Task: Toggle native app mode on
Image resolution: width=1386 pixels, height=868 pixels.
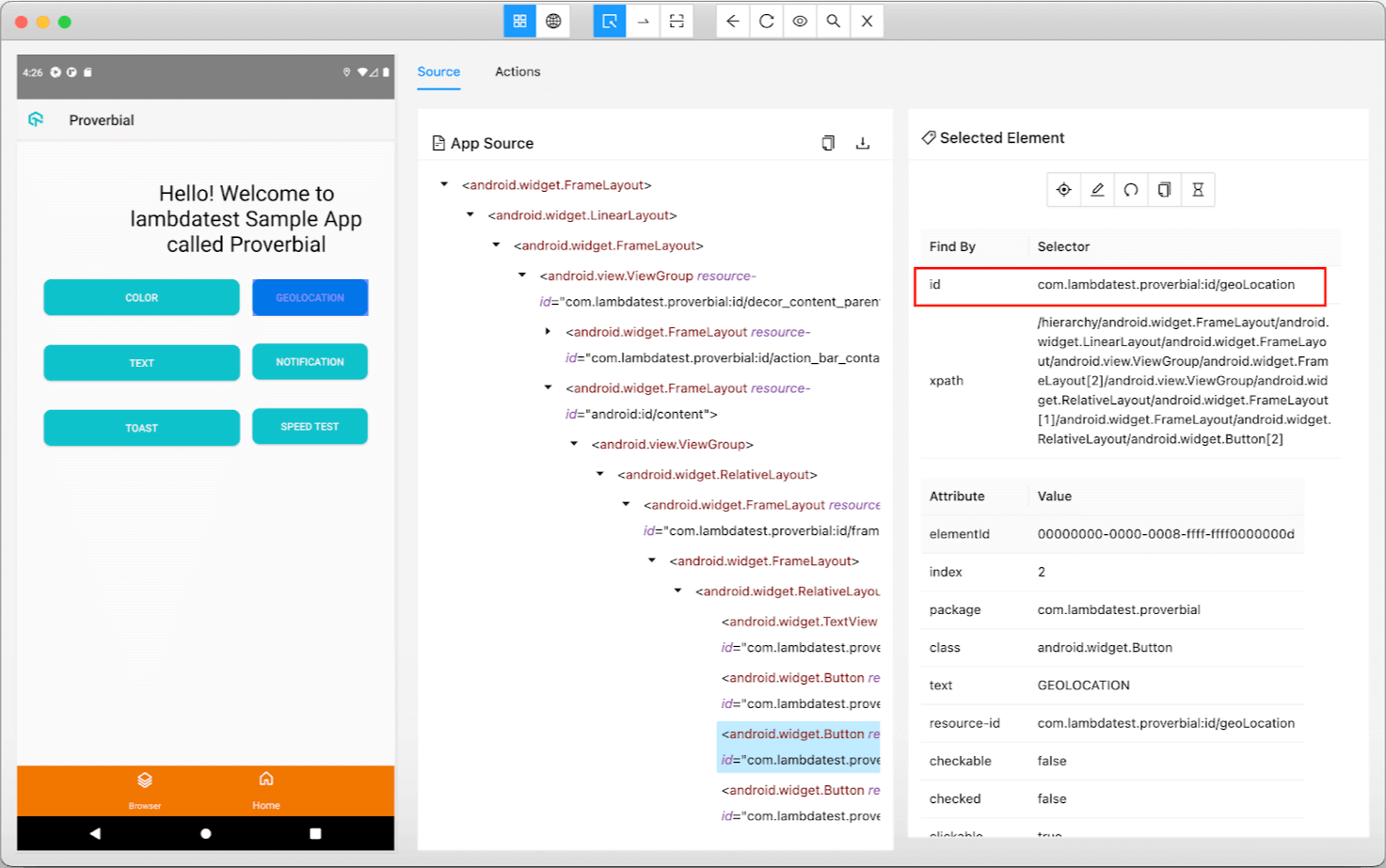Action: 519,20
